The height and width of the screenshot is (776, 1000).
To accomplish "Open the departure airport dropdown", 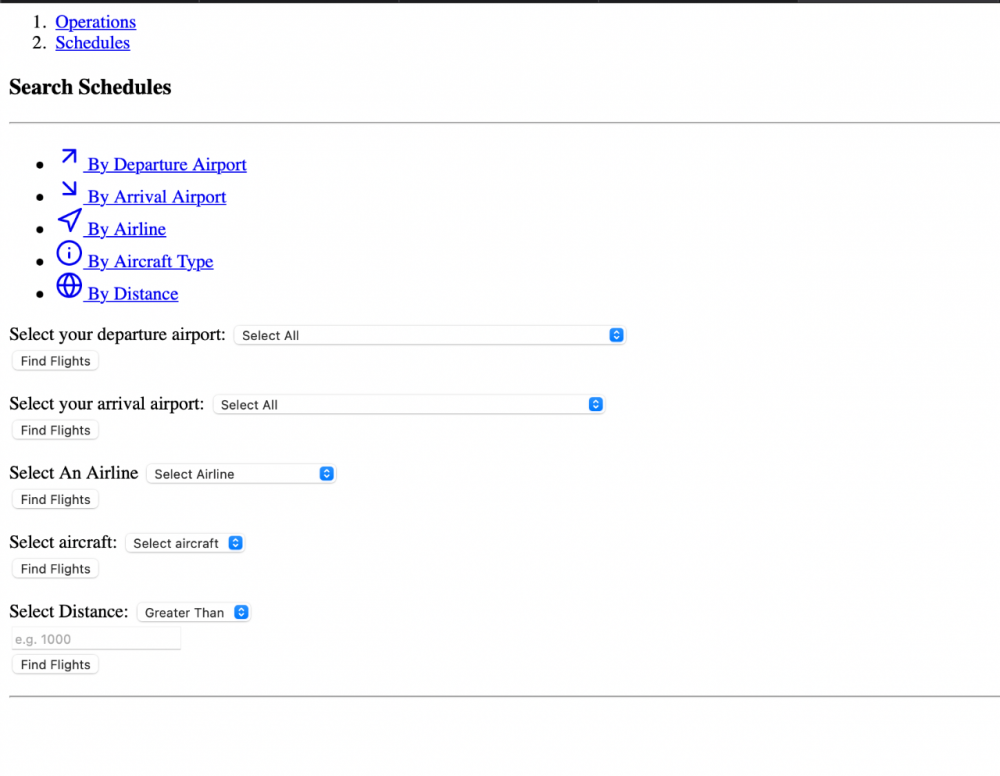I will coord(429,335).
